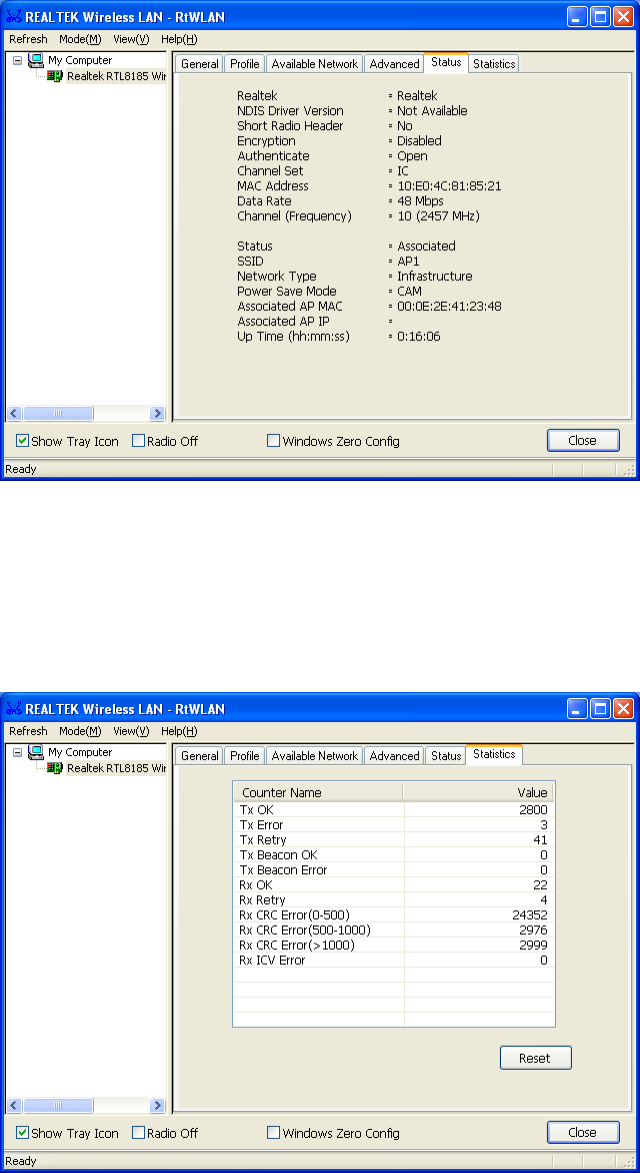Click Counter Name column header
The width and height of the screenshot is (640, 1173).
(319, 793)
